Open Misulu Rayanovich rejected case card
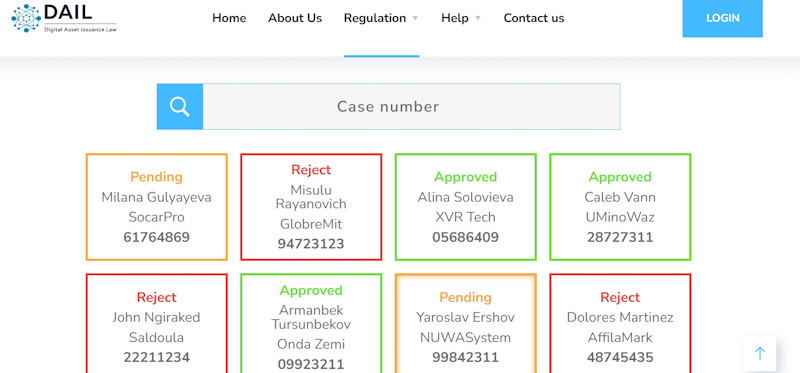 point(311,207)
